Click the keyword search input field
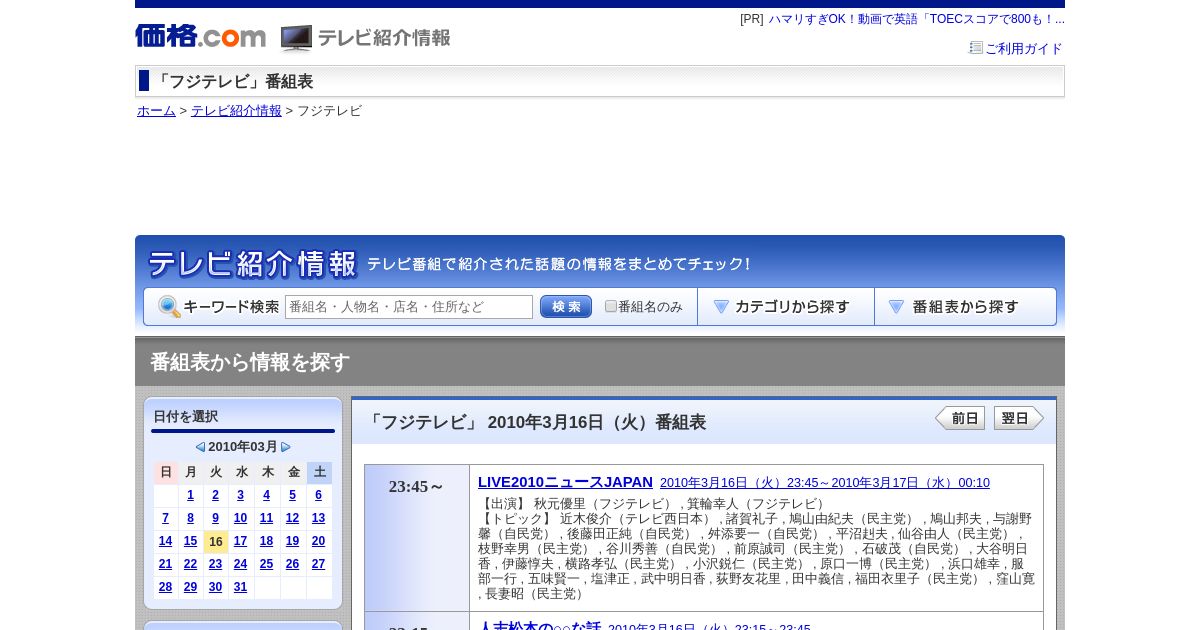 click(409, 307)
